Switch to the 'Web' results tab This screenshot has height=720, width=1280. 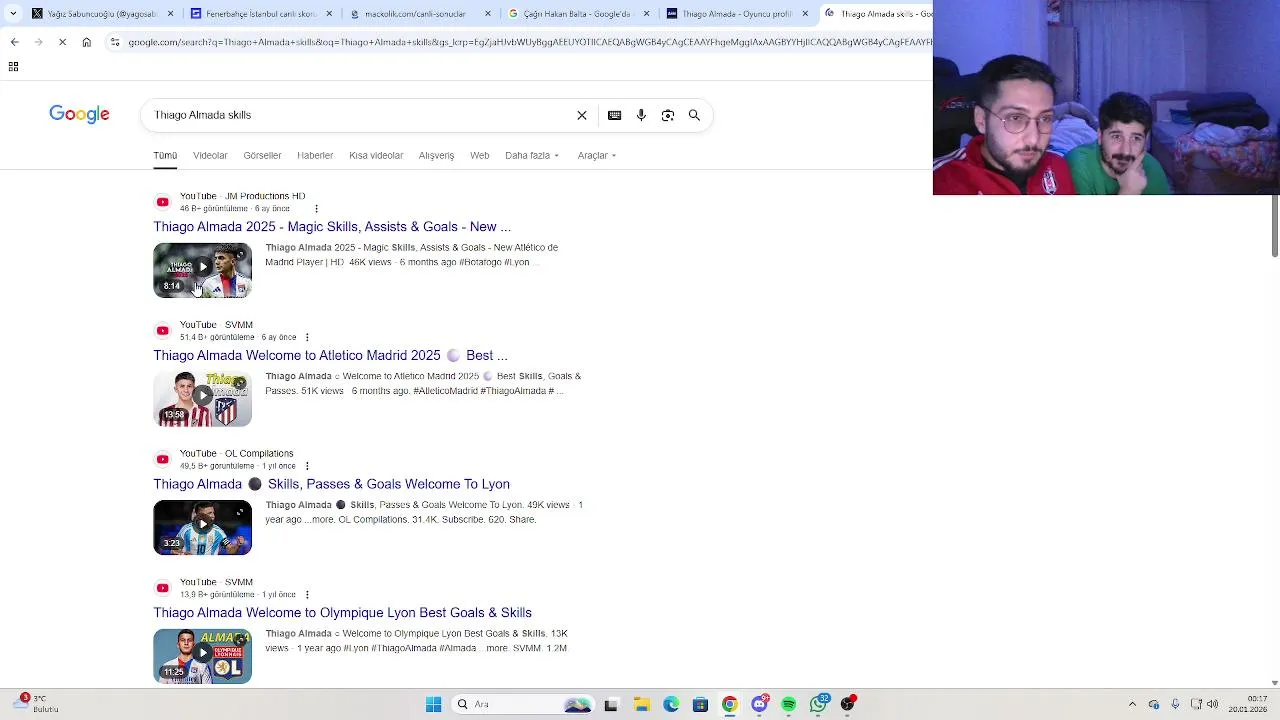(480, 155)
